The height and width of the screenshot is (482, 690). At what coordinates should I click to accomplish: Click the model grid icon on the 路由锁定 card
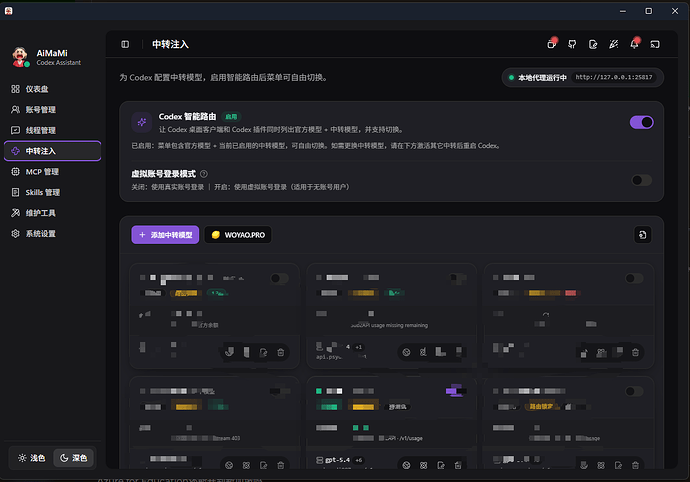pyautogui.click(x=601, y=465)
